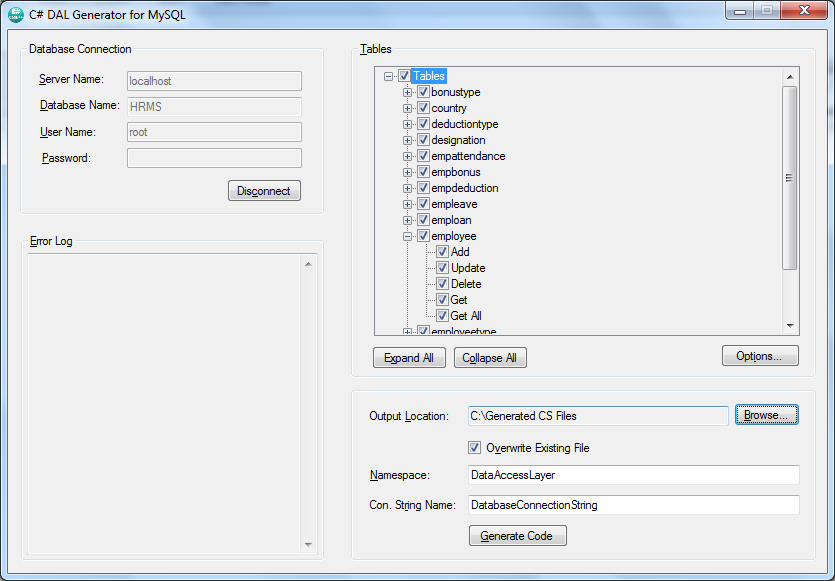Click Expand All to expand every table
The image size is (835, 581).
[x=409, y=357]
